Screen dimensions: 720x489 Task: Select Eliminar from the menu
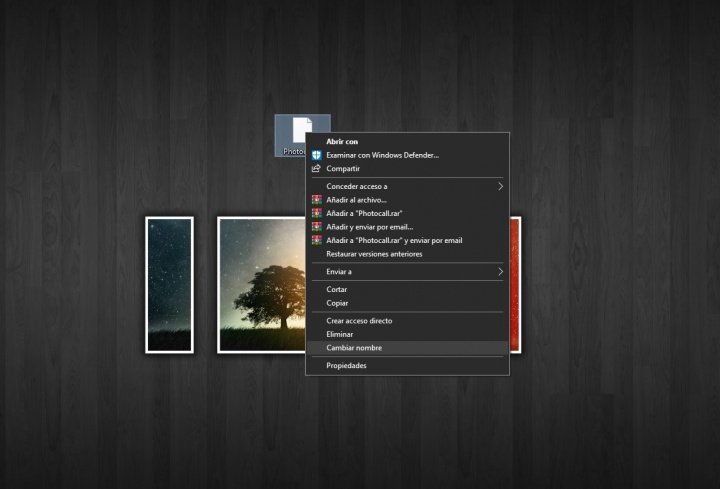(x=407, y=334)
